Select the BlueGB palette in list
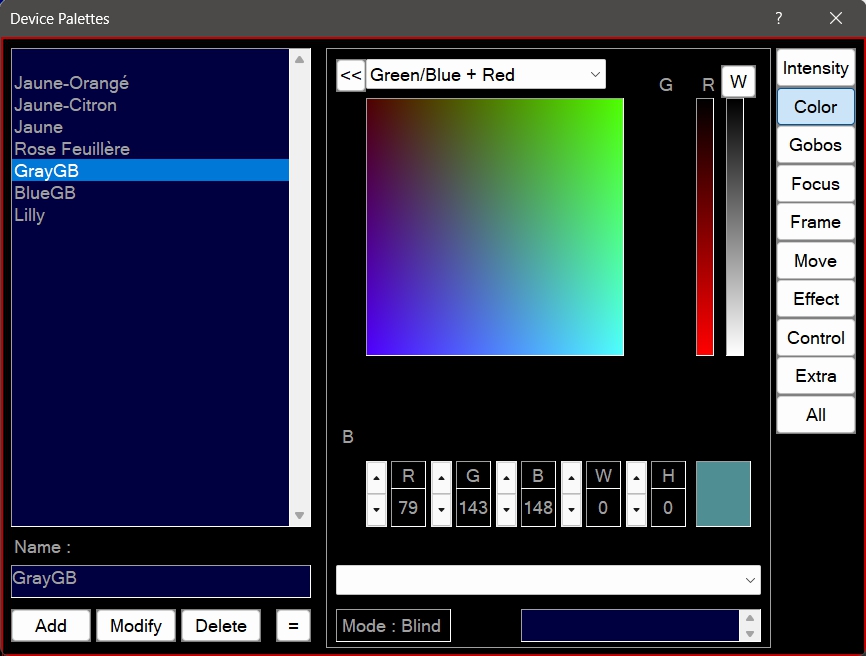 pyautogui.click(x=45, y=193)
